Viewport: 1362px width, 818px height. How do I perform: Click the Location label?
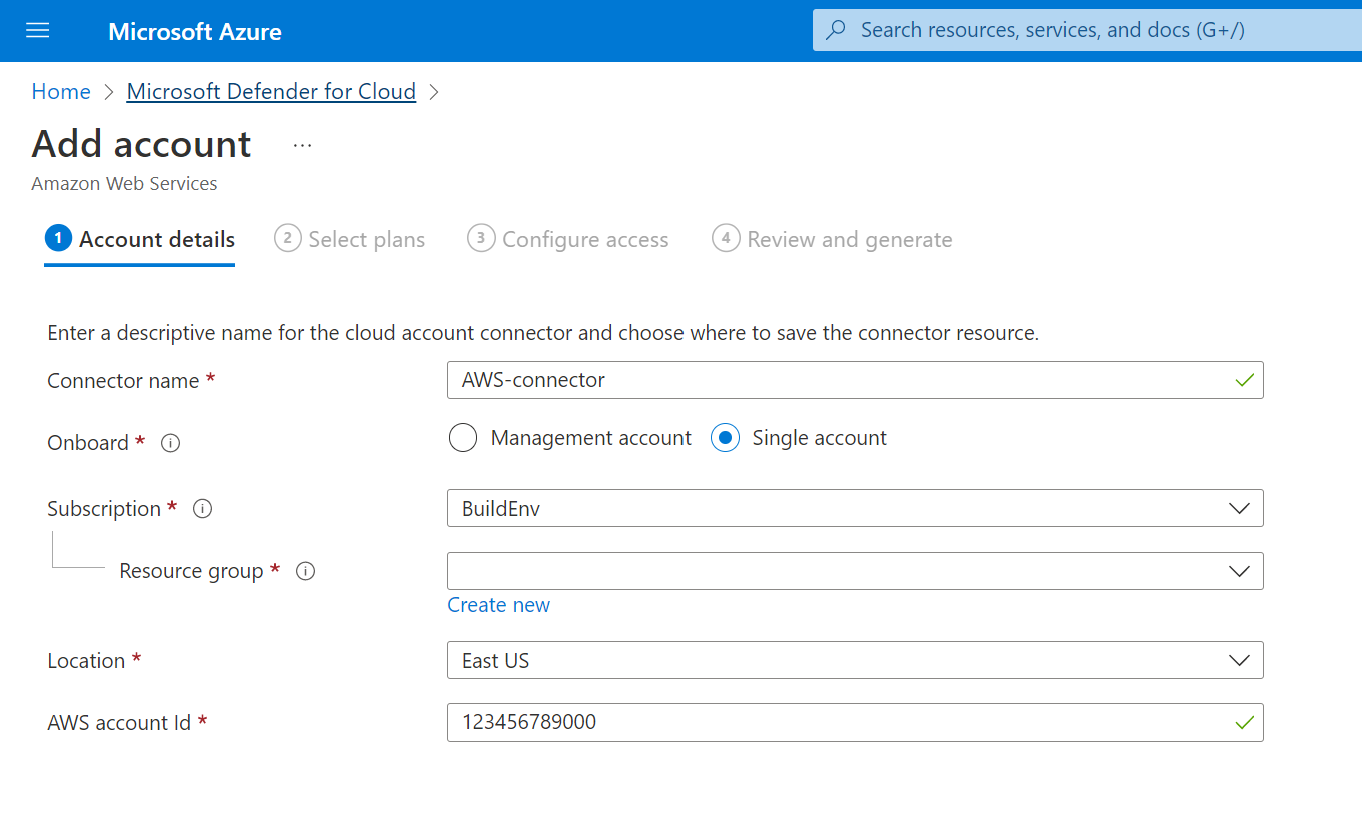[86, 661]
